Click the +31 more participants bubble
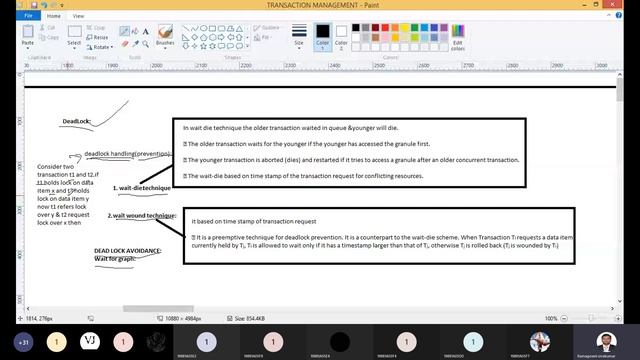Image resolution: width=640 pixels, height=360 pixels. pos(23,342)
